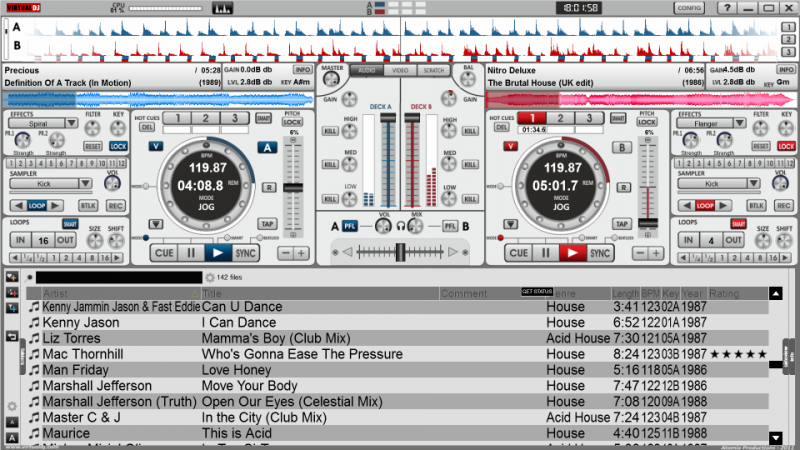Click deck A hot cue DEL button
The width and height of the screenshot is (800, 450).
tap(146, 127)
